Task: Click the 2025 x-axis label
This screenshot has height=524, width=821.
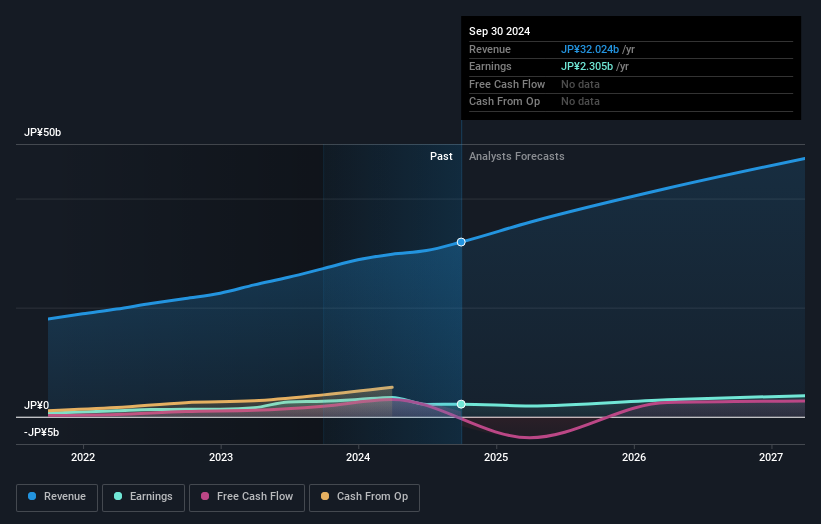Action: click(496, 458)
